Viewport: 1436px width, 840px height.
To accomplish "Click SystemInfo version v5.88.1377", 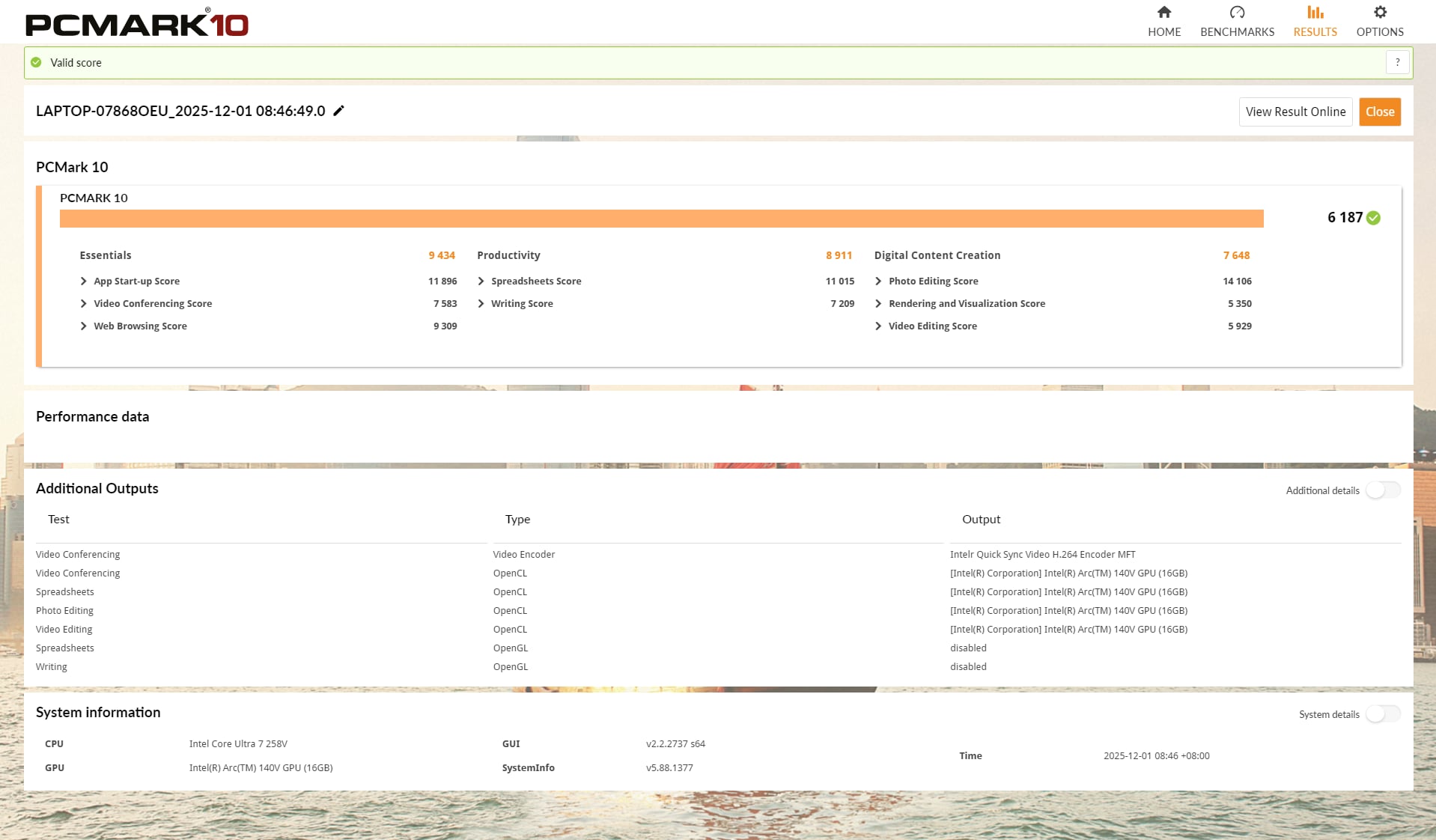I will [669, 768].
